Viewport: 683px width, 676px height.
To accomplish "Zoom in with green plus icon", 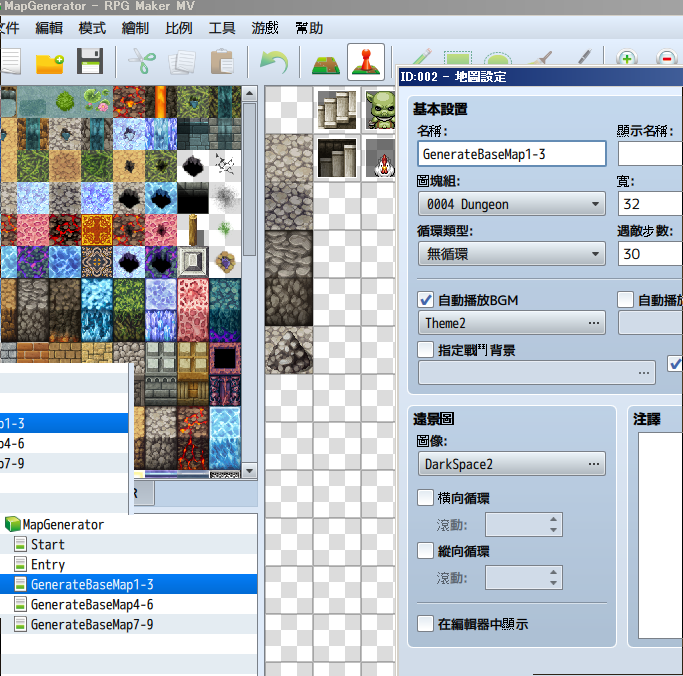I will coord(627,57).
